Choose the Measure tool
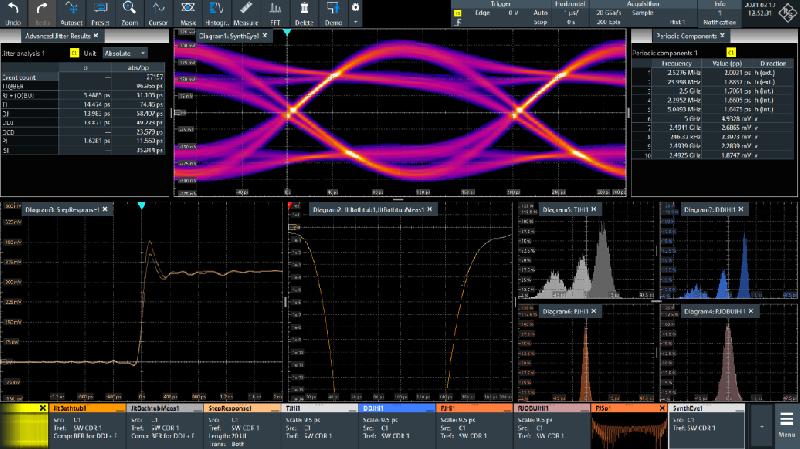Image resolution: width=800 pixels, height=449 pixels. tap(246, 13)
